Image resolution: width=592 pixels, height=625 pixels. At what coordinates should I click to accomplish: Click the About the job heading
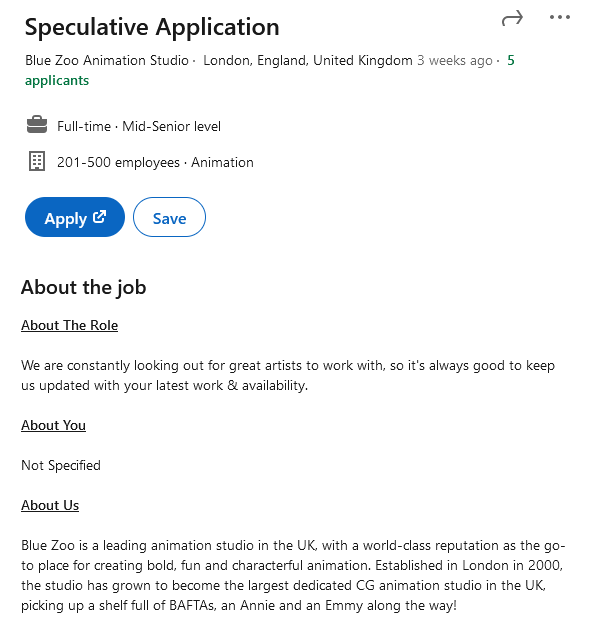[84, 287]
